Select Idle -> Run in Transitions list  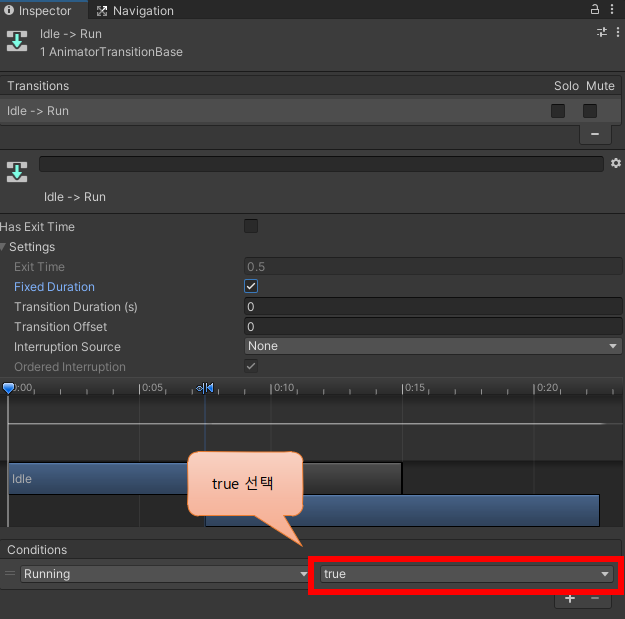[x=311, y=111]
